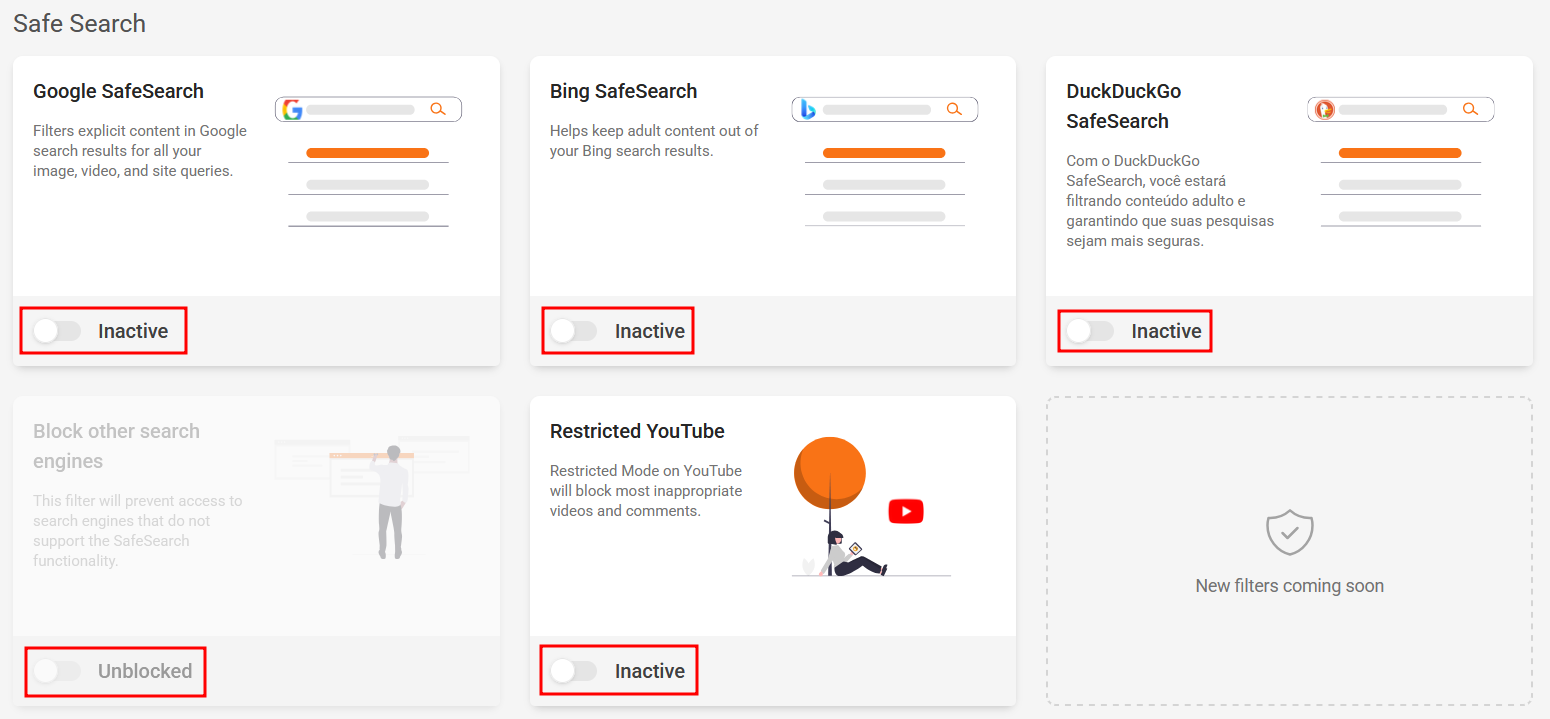
Task: Click the Safe Search page heading
Action: click(x=79, y=23)
